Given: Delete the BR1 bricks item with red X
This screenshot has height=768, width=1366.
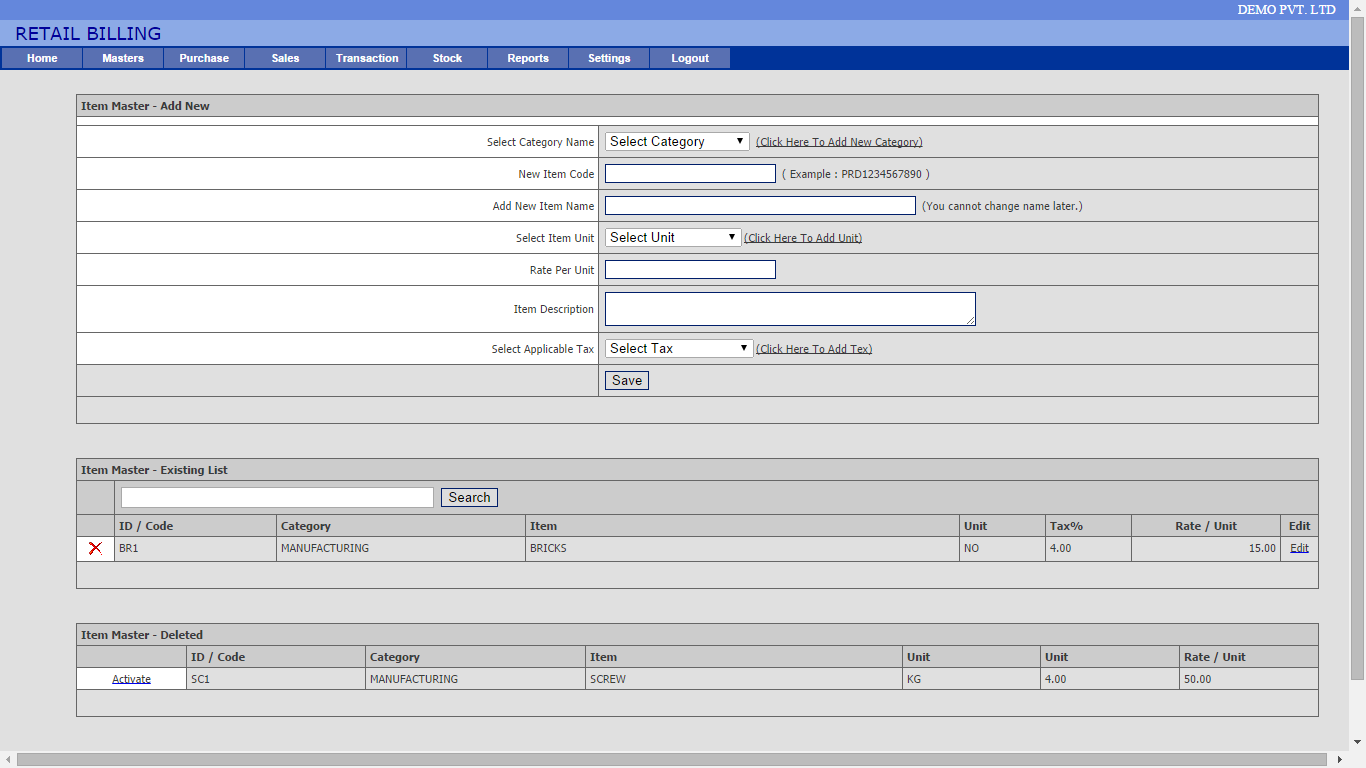Looking at the screenshot, I should point(95,548).
